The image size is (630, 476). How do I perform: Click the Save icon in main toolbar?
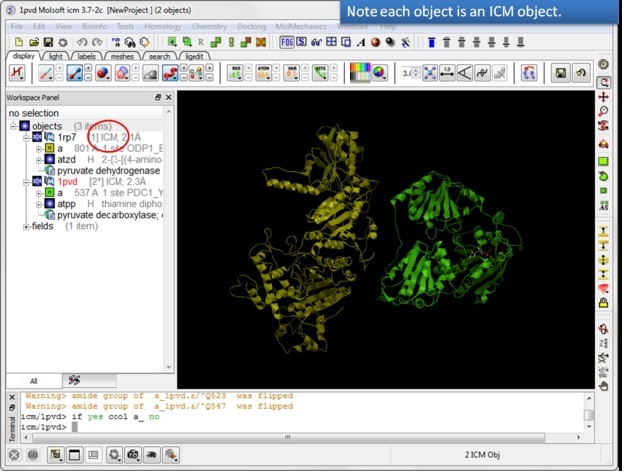tap(47, 42)
